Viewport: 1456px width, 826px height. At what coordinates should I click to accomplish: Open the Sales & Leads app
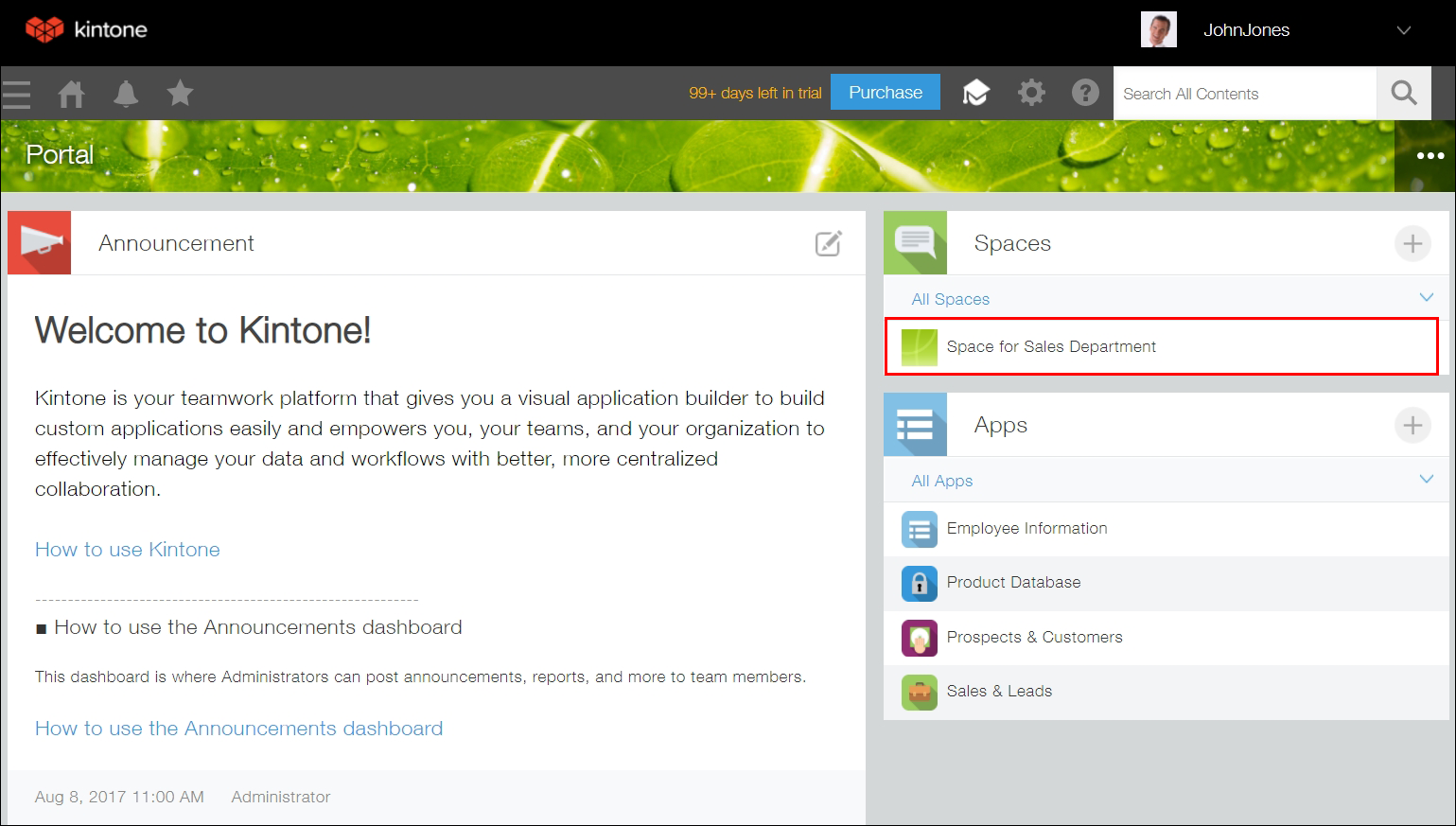[x=999, y=692]
